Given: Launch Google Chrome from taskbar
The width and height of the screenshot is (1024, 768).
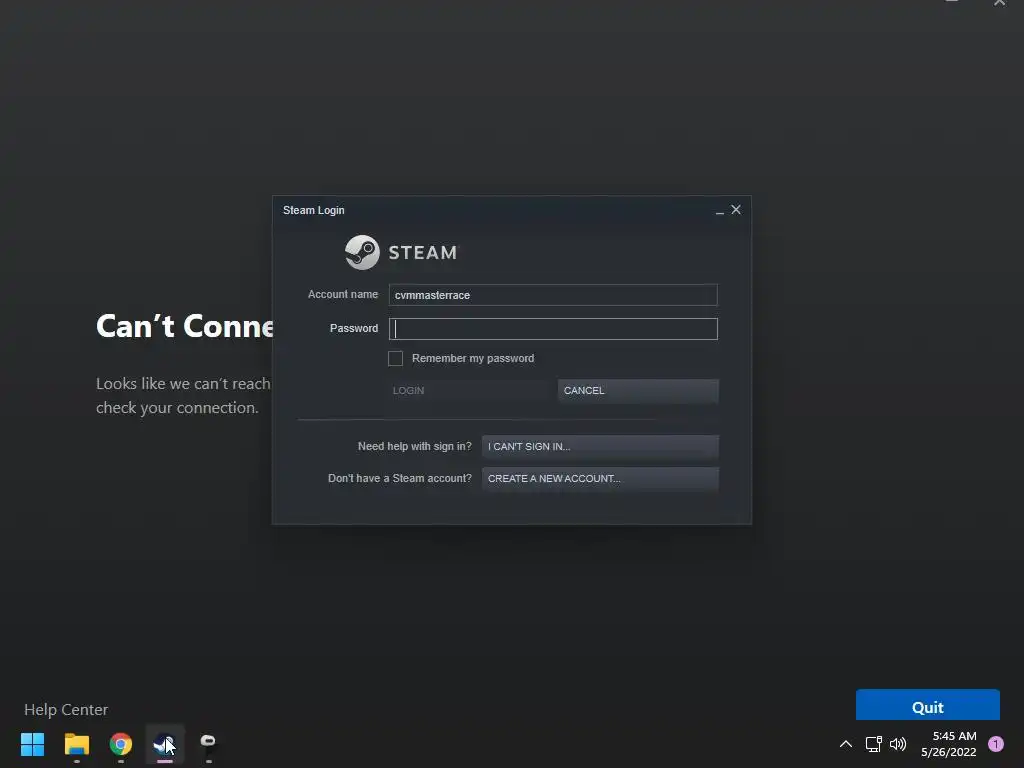Looking at the screenshot, I should pos(121,744).
